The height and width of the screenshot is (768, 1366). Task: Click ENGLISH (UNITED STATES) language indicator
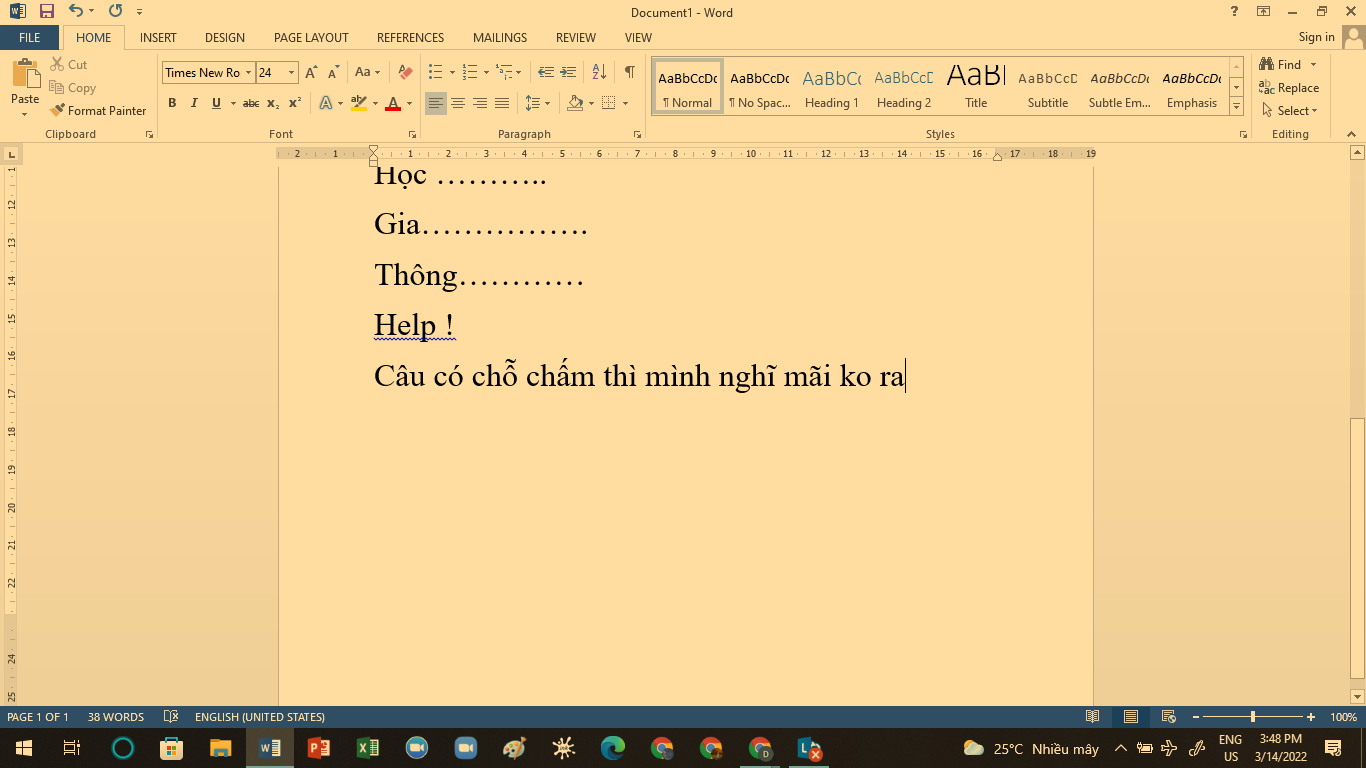(x=260, y=717)
